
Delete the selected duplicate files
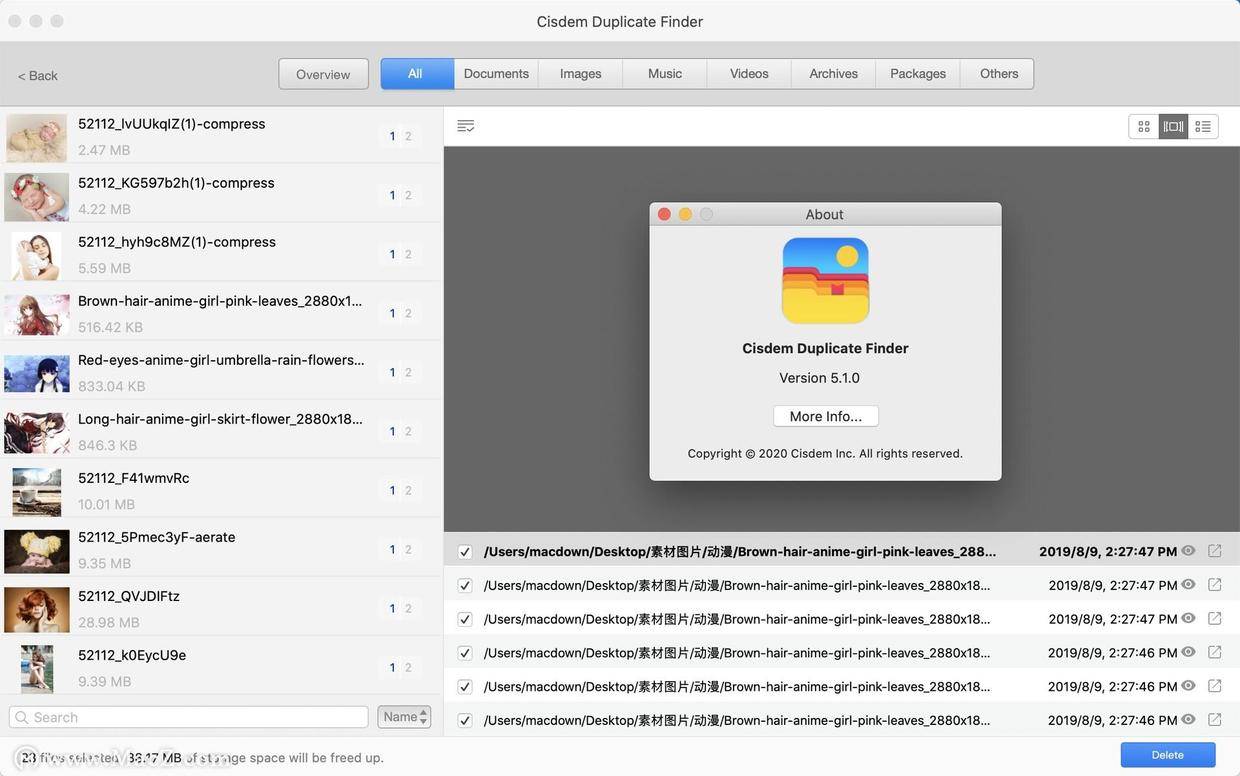point(1168,755)
